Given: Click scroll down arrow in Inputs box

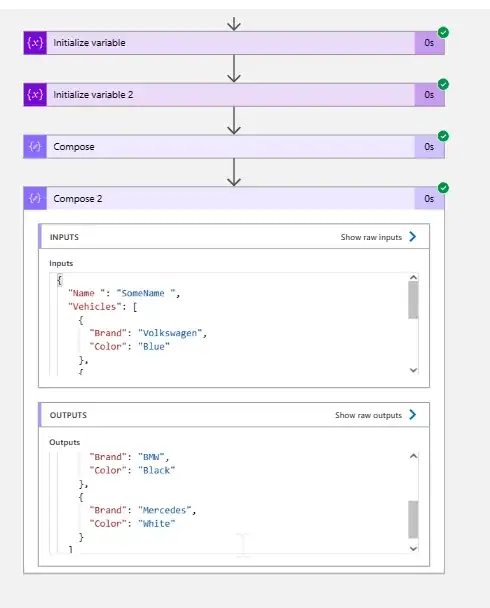Looking at the screenshot, I should click(413, 370).
